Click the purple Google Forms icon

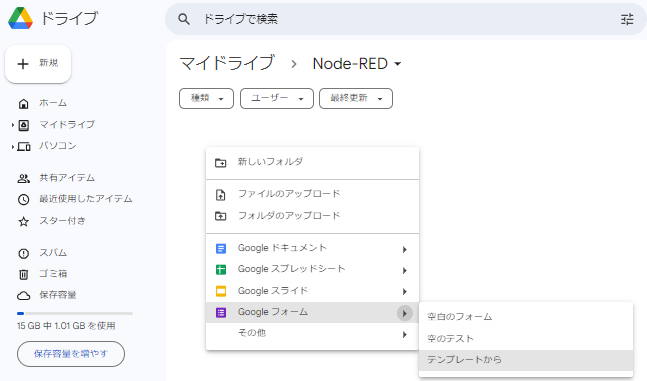[221, 313]
